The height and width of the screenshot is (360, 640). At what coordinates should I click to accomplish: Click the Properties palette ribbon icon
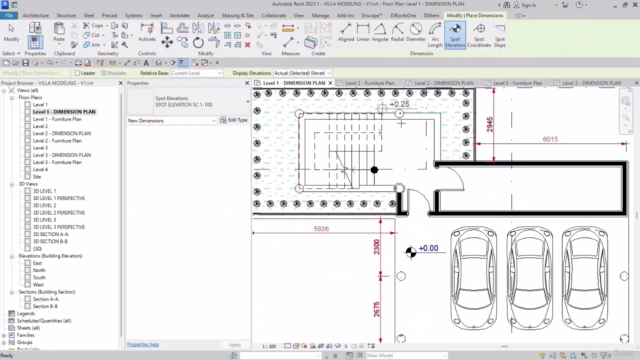coord(35,42)
